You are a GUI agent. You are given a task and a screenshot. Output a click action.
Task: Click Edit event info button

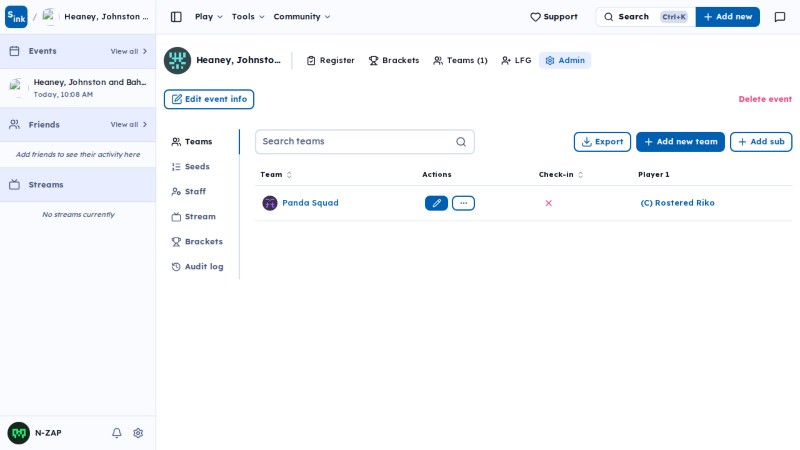click(x=209, y=99)
